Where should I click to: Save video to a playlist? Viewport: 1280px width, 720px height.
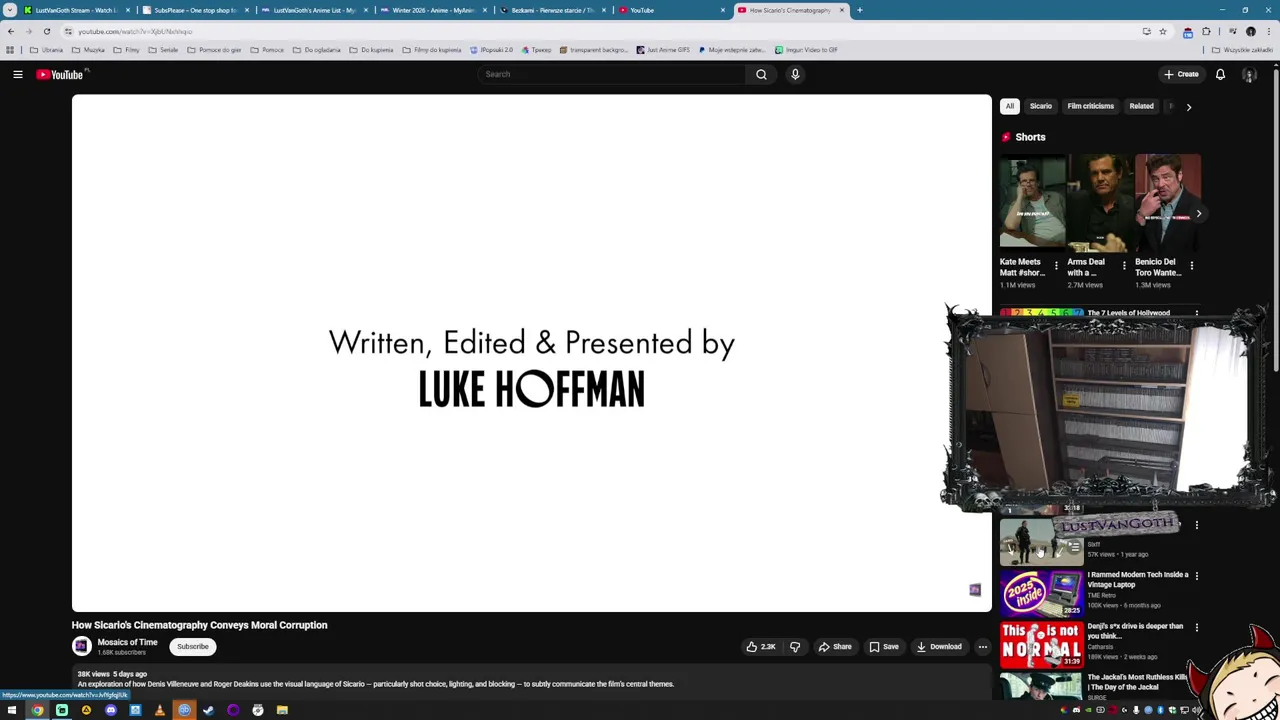[884, 647]
